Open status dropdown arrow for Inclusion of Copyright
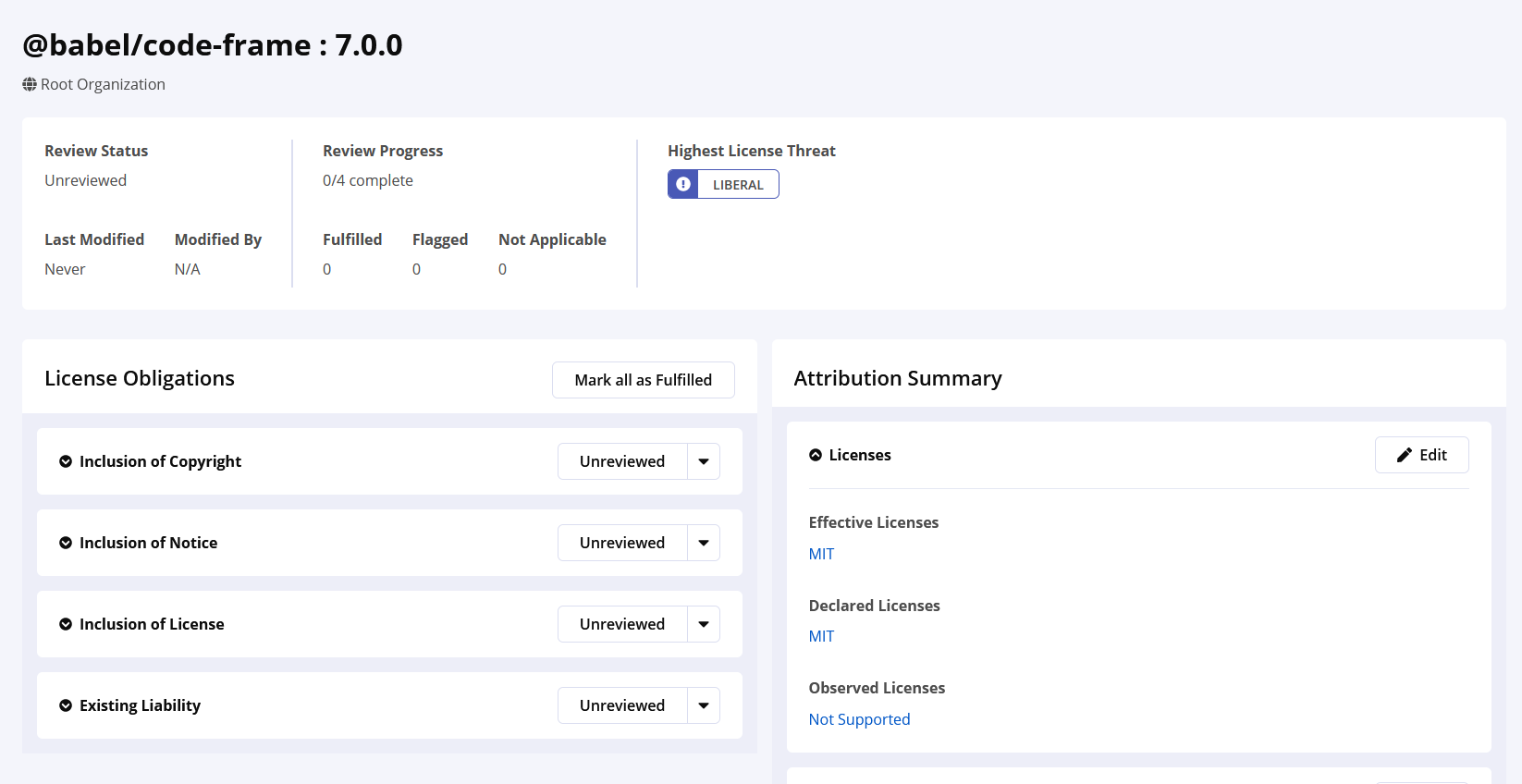This screenshot has width=1522, height=784. point(704,461)
